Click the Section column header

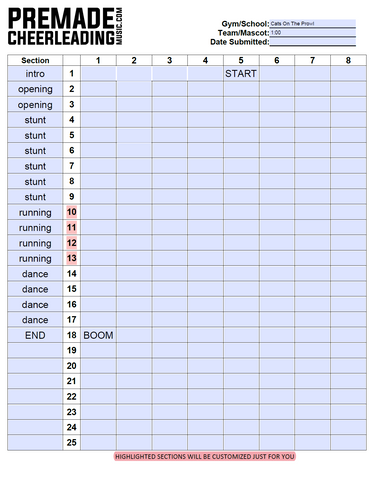coord(35,60)
